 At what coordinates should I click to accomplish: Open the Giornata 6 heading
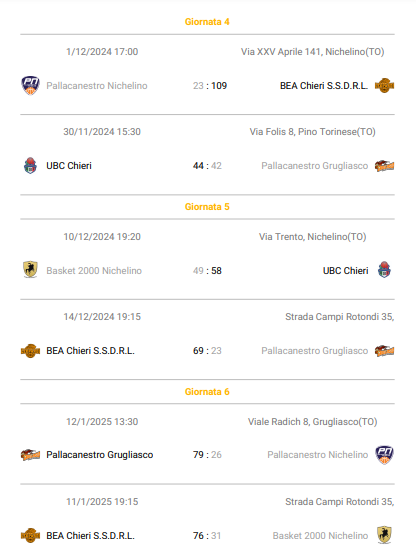[x=207, y=392]
